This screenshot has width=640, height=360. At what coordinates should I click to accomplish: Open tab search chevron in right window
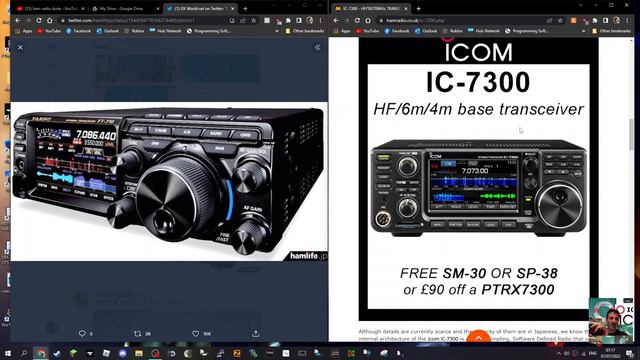[x=580, y=5]
